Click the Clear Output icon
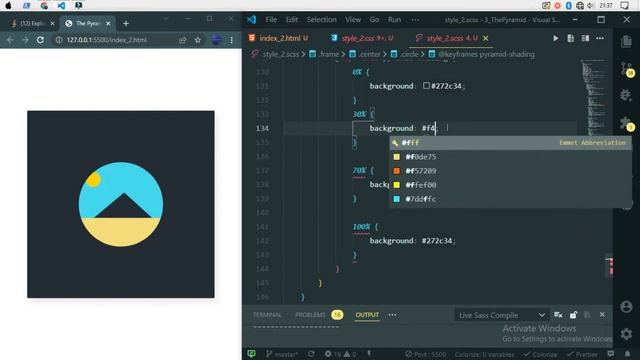Image resolution: width=640 pixels, height=360 pixels. click(x=558, y=315)
